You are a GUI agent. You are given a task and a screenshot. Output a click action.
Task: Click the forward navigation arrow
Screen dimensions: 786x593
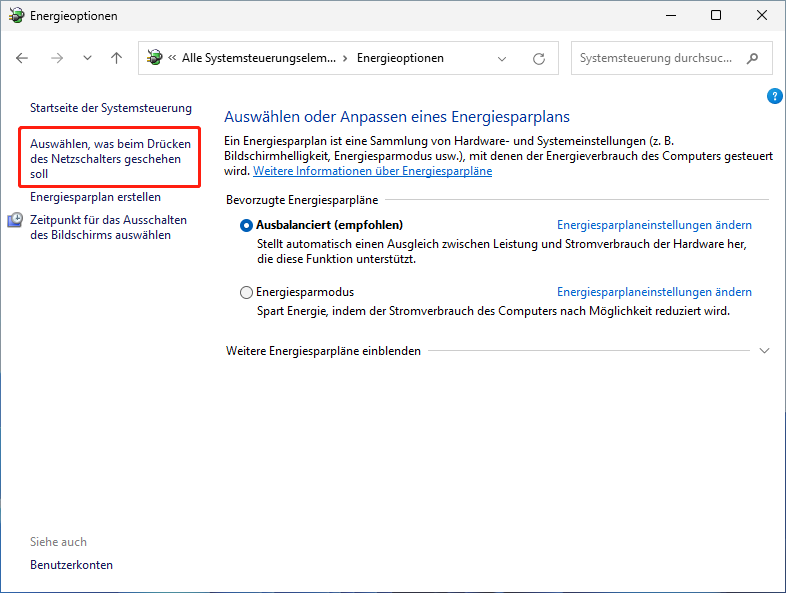click(x=57, y=58)
